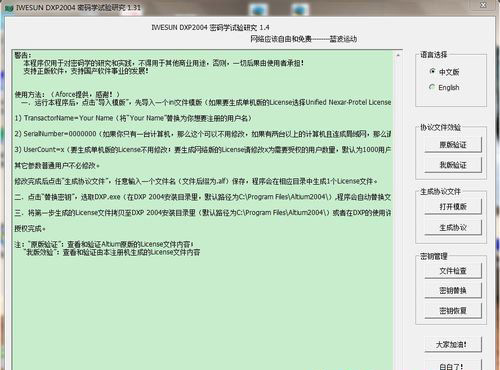The image size is (500, 370).
Task: Click the UserCount=x instruction line
Action: point(202,150)
